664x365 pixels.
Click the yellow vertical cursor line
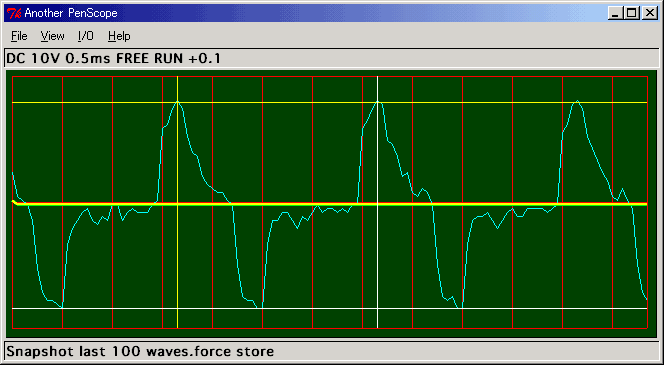pyautogui.click(x=177, y=254)
